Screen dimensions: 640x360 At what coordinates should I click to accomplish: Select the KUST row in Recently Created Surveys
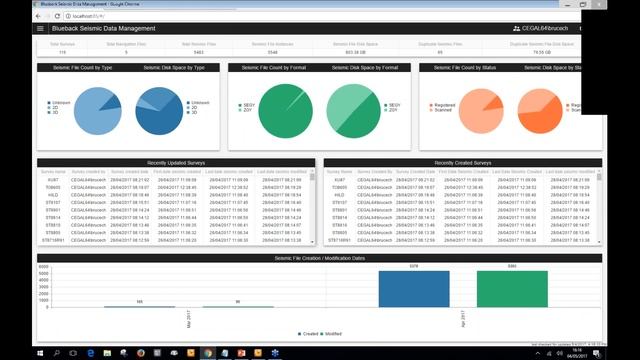point(460,180)
